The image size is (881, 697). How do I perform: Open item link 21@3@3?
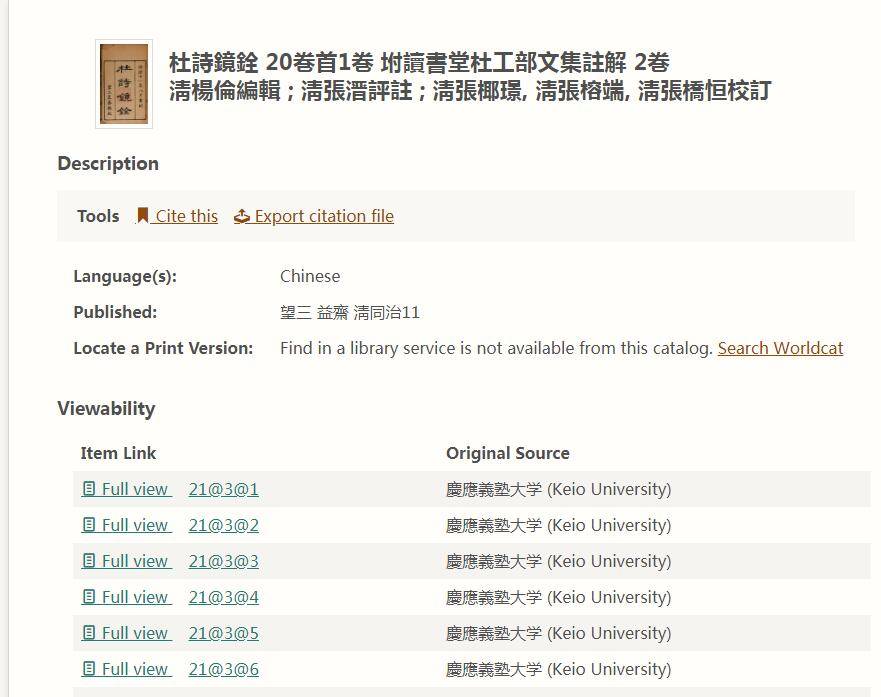tap(223, 561)
